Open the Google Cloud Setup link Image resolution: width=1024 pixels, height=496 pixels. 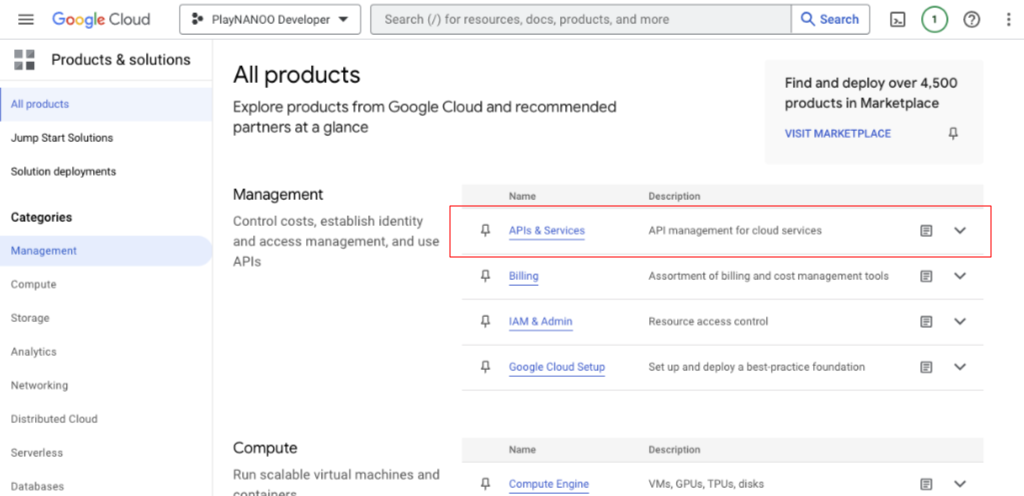click(557, 367)
